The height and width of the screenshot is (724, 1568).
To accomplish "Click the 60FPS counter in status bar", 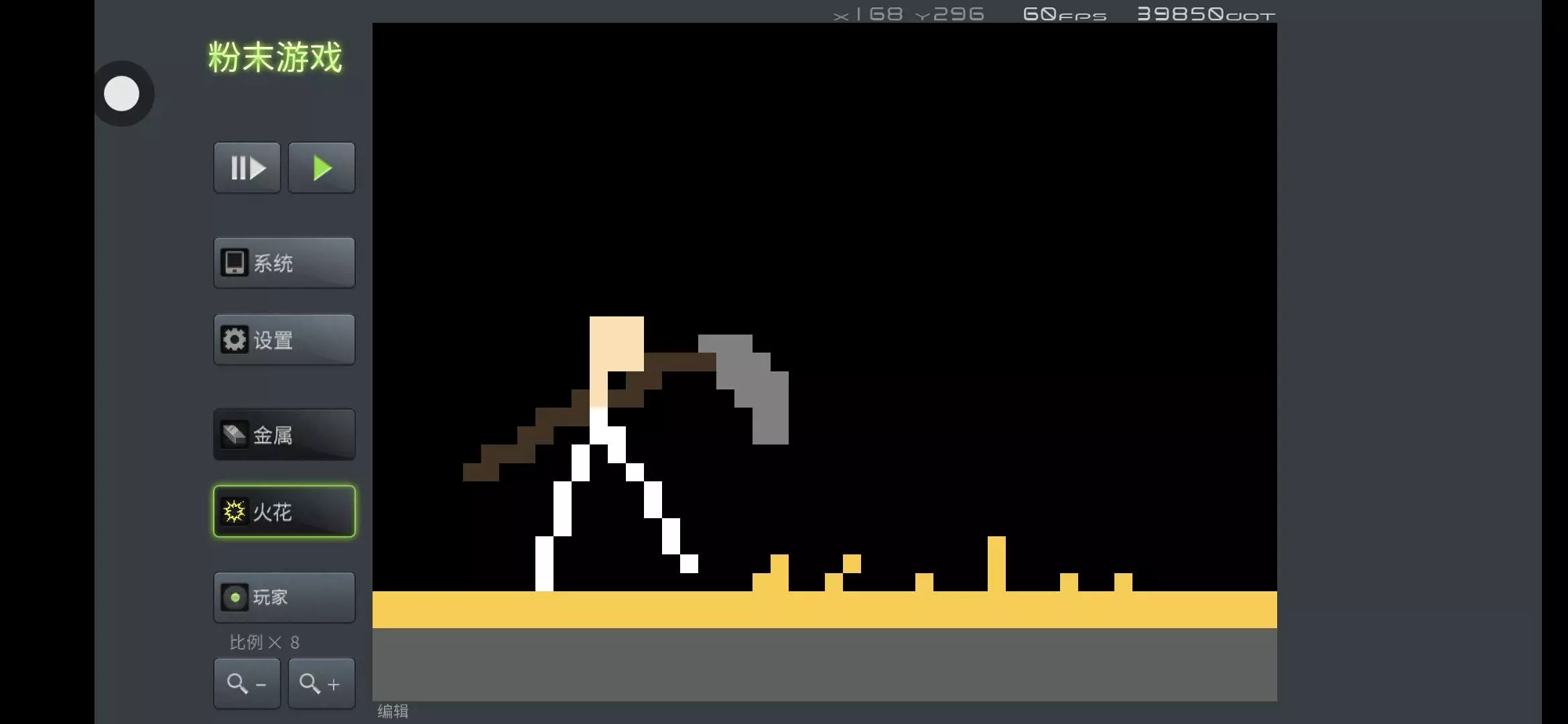I will [x=1064, y=14].
